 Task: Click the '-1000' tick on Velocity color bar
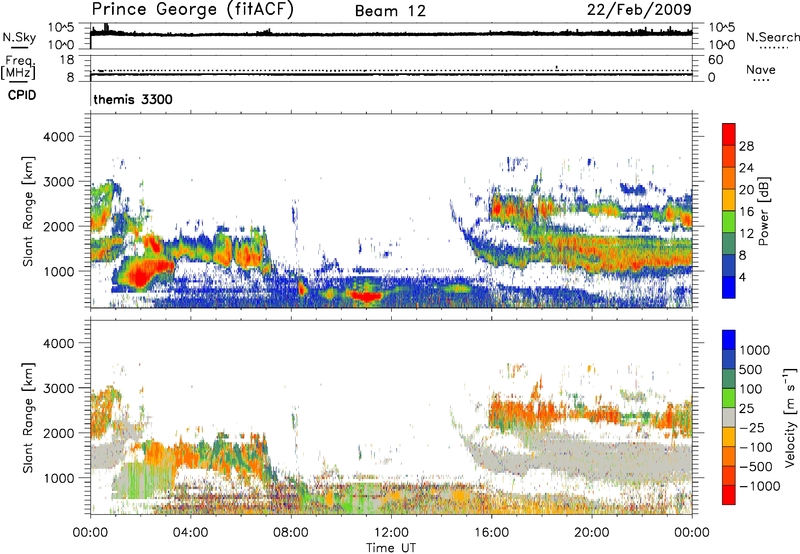coord(760,486)
